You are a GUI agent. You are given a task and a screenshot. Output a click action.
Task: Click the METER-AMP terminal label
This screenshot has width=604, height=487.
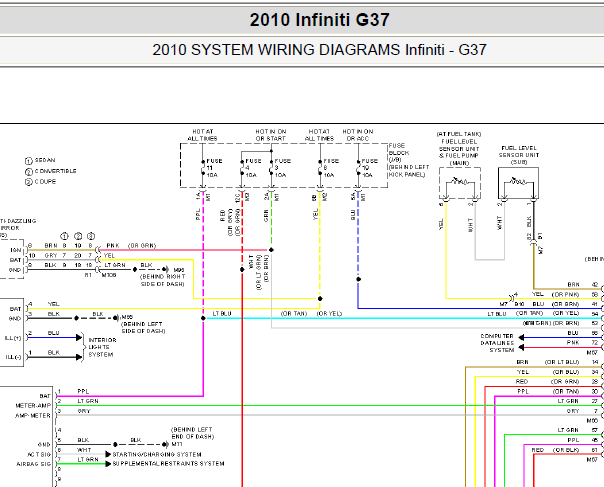click(33, 406)
